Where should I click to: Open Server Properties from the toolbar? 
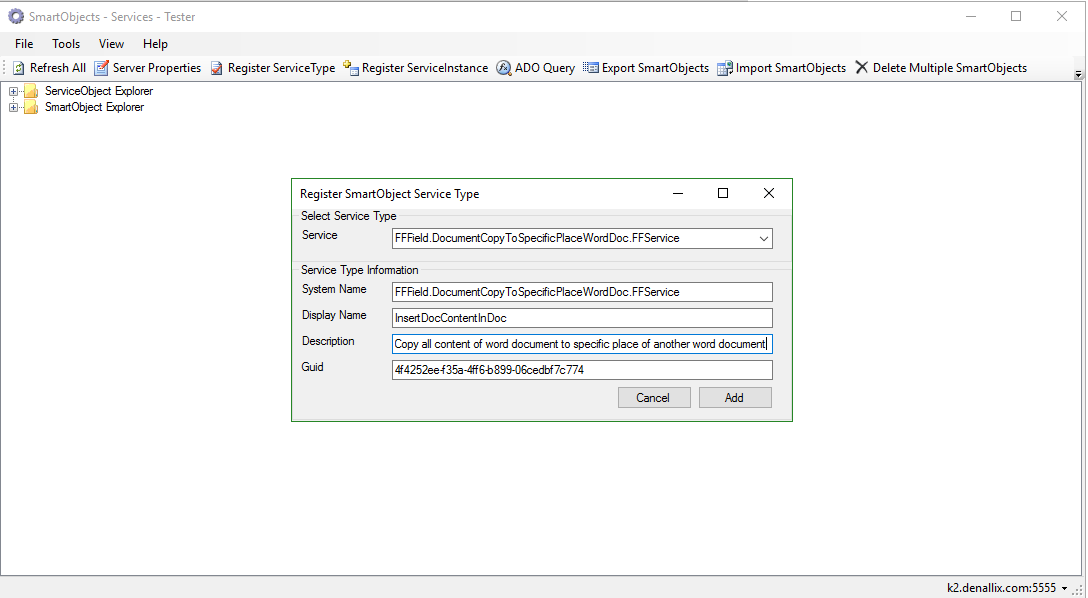103,68
